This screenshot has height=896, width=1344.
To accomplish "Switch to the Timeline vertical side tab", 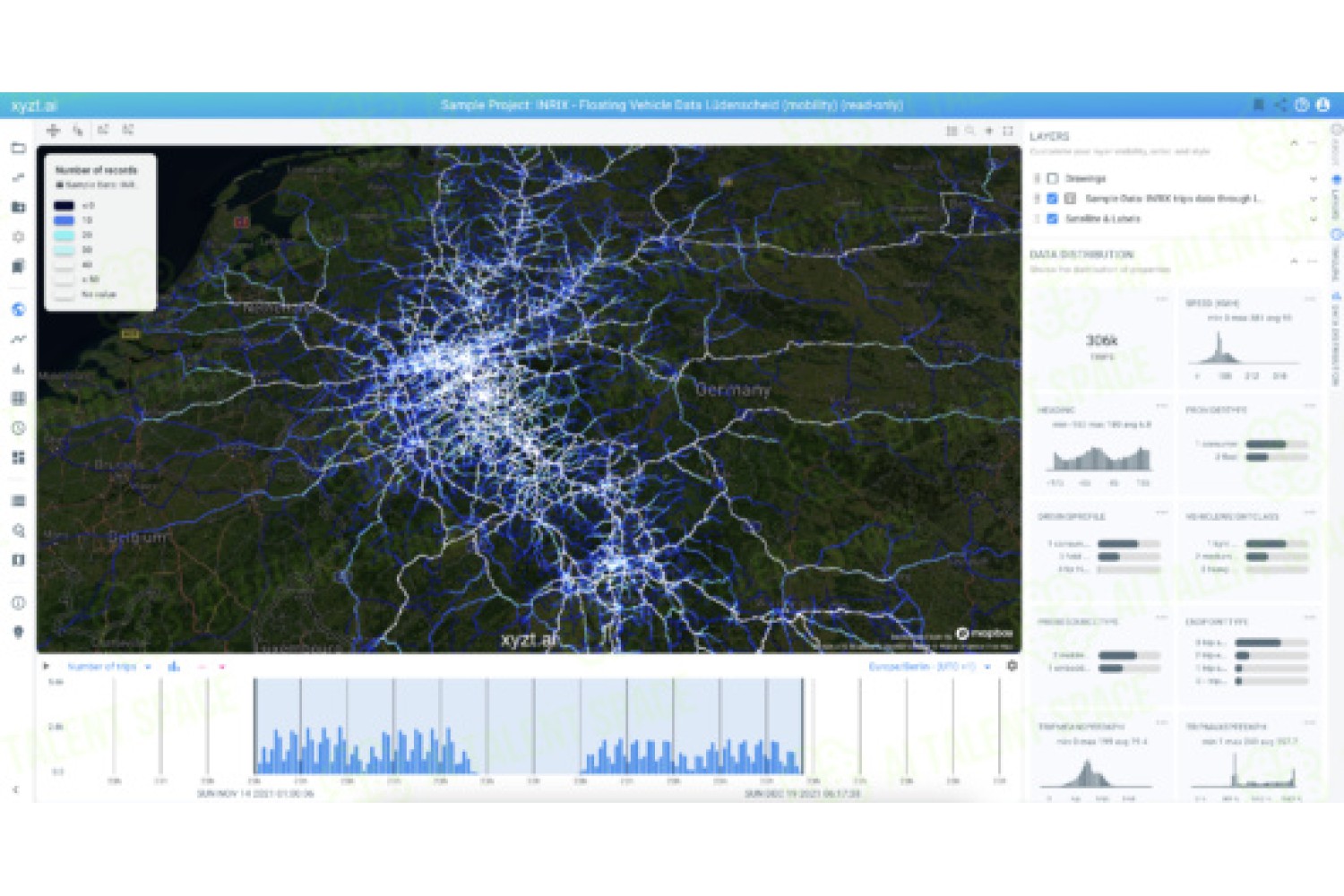I will (1335, 255).
